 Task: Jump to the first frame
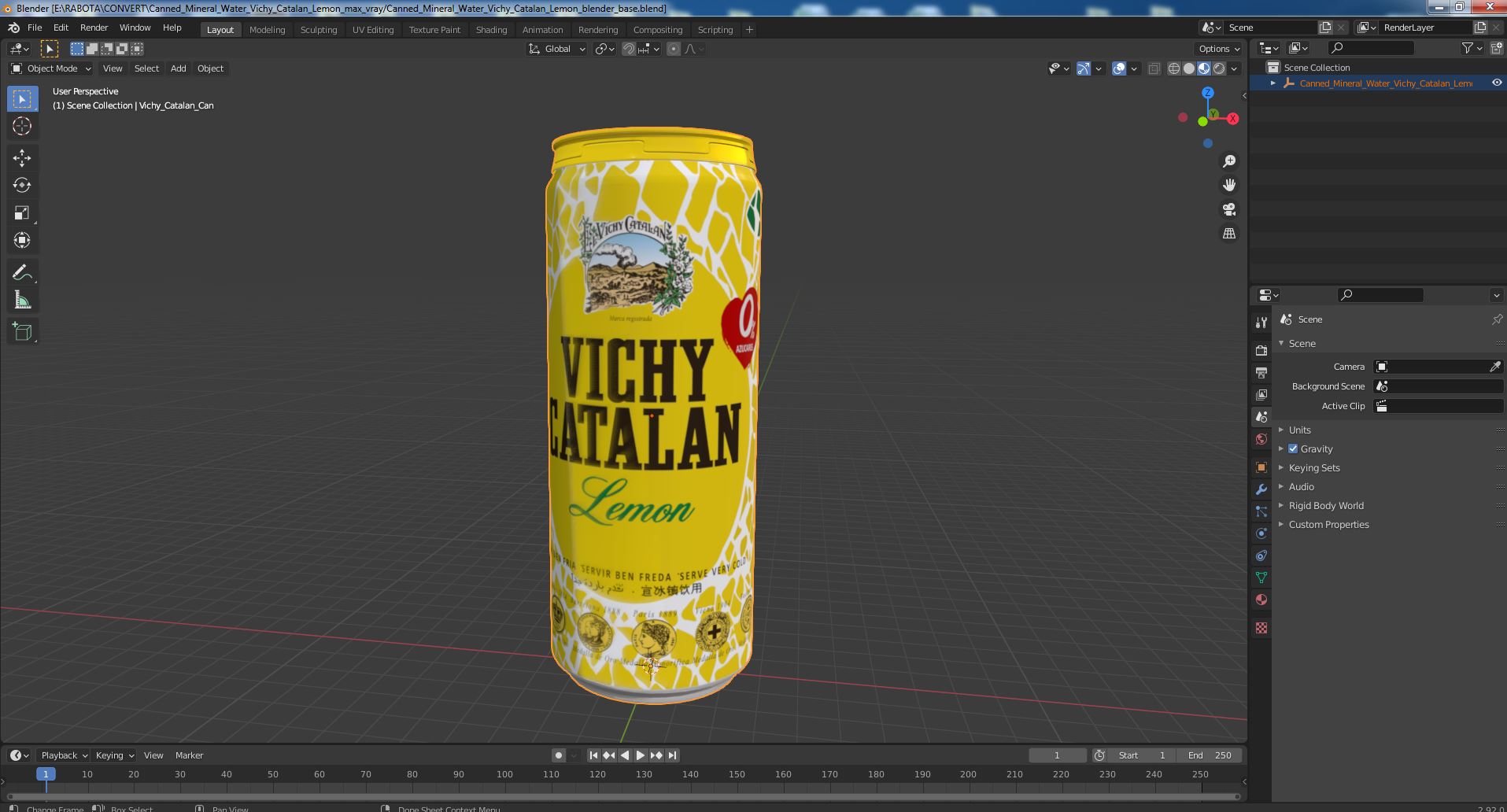pyautogui.click(x=593, y=755)
